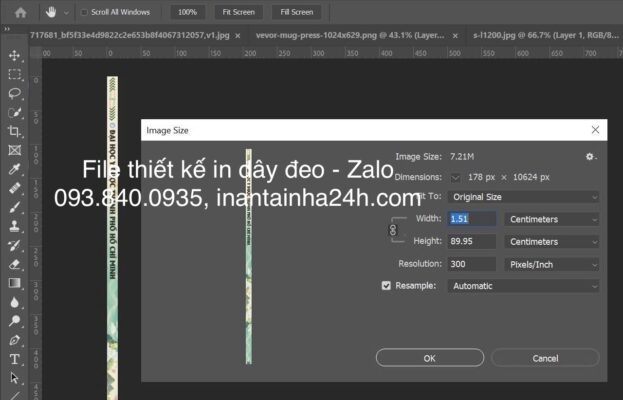The width and height of the screenshot is (623, 400).
Task: Select the Move tool
Action: click(14, 55)
